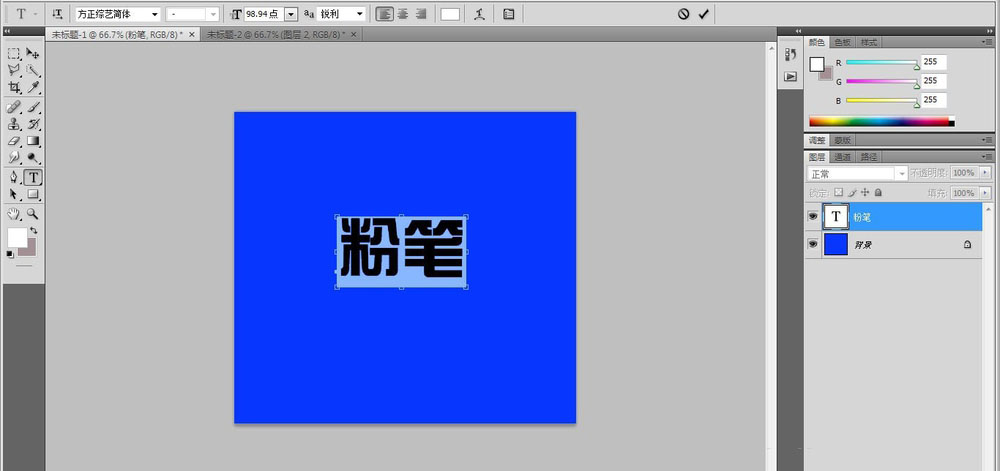Select the Dodge tool

(33, 157)
